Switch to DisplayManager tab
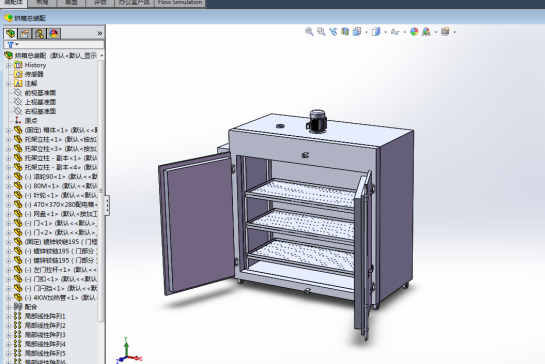The width and height of the screenshot is (545, 364). point(54,33)
